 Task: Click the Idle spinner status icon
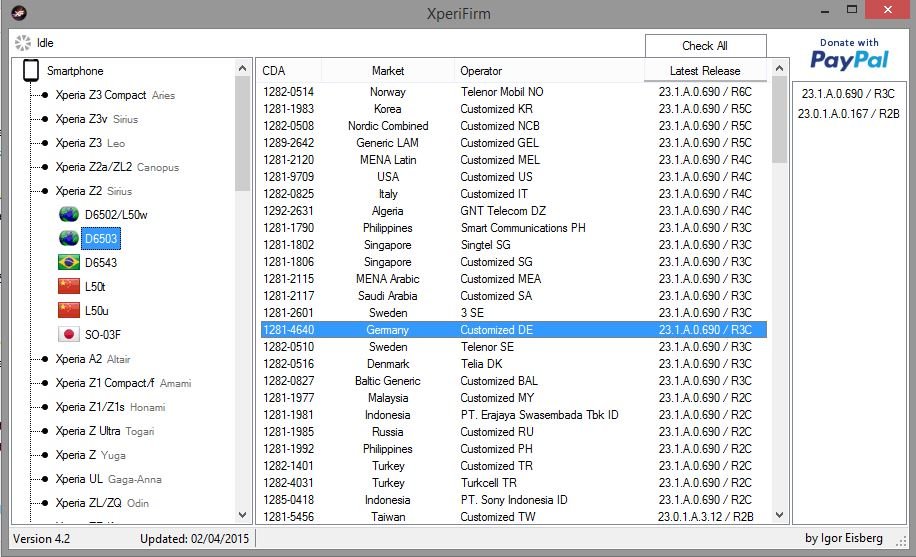[23, 43]
